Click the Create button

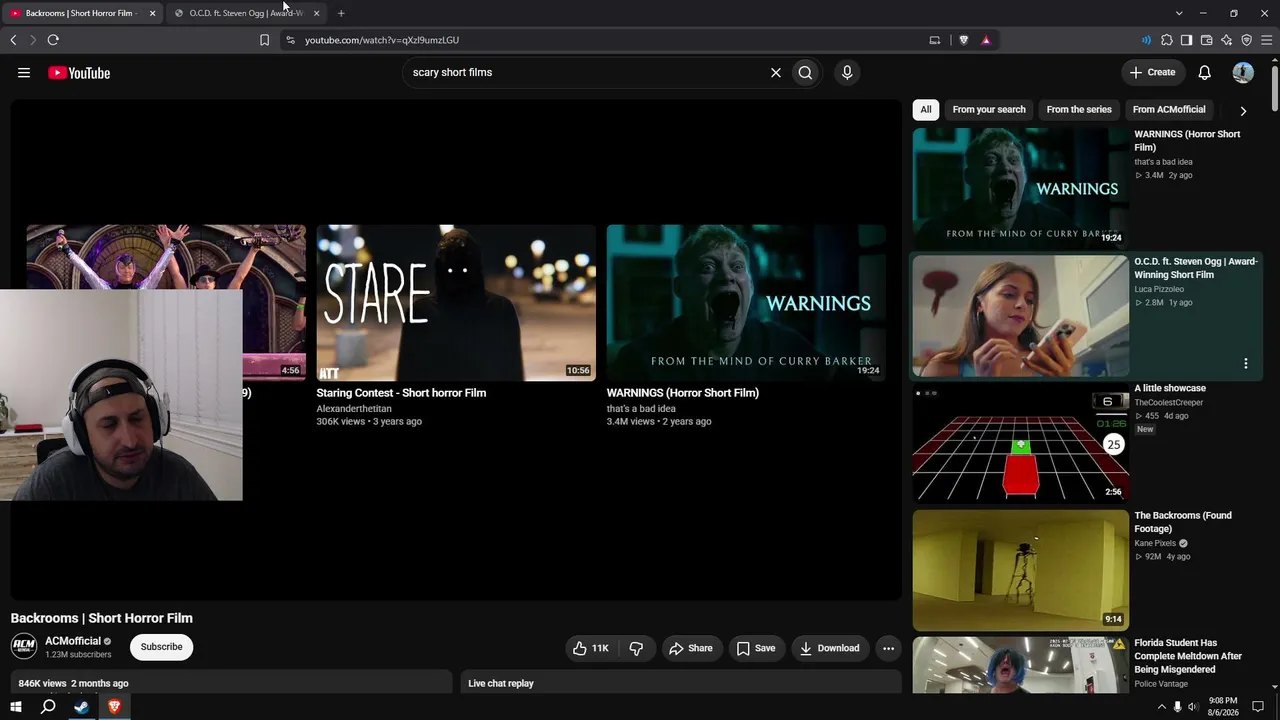1152,73
